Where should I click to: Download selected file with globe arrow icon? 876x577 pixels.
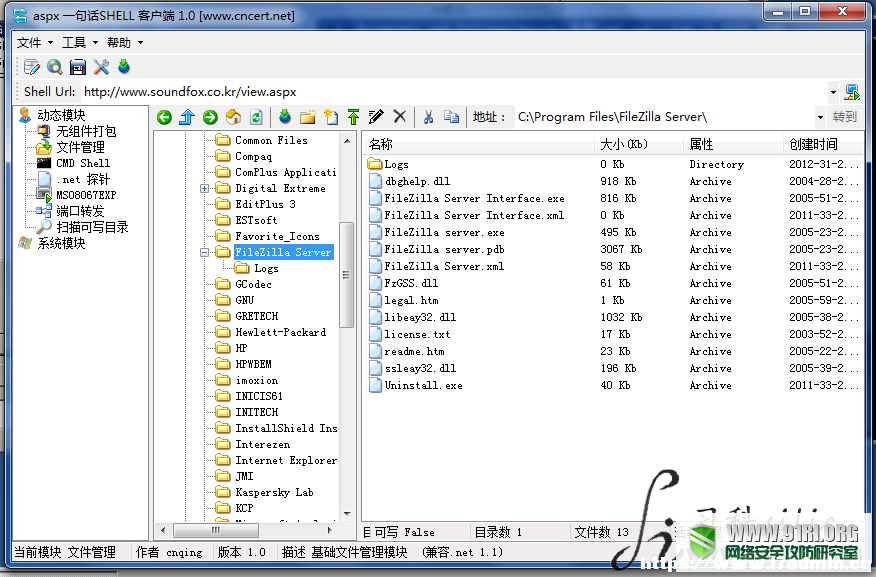pyautogui.click(x=285, y=117)
